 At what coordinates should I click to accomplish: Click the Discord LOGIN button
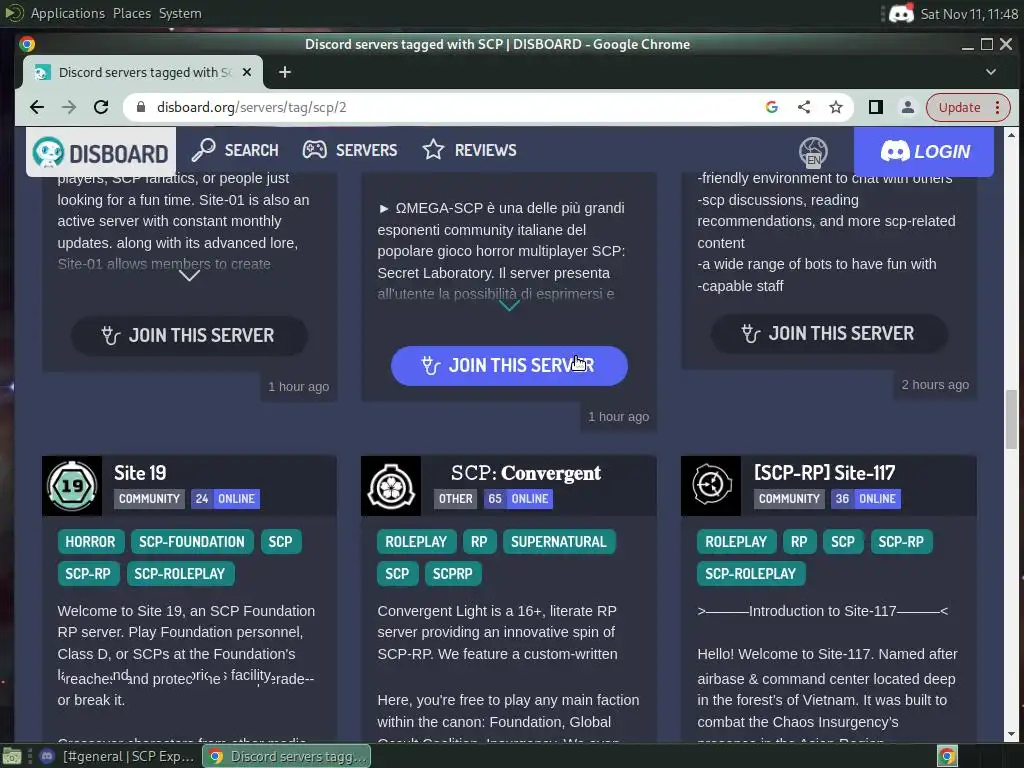pyautogui.click(x=924, y=152)
